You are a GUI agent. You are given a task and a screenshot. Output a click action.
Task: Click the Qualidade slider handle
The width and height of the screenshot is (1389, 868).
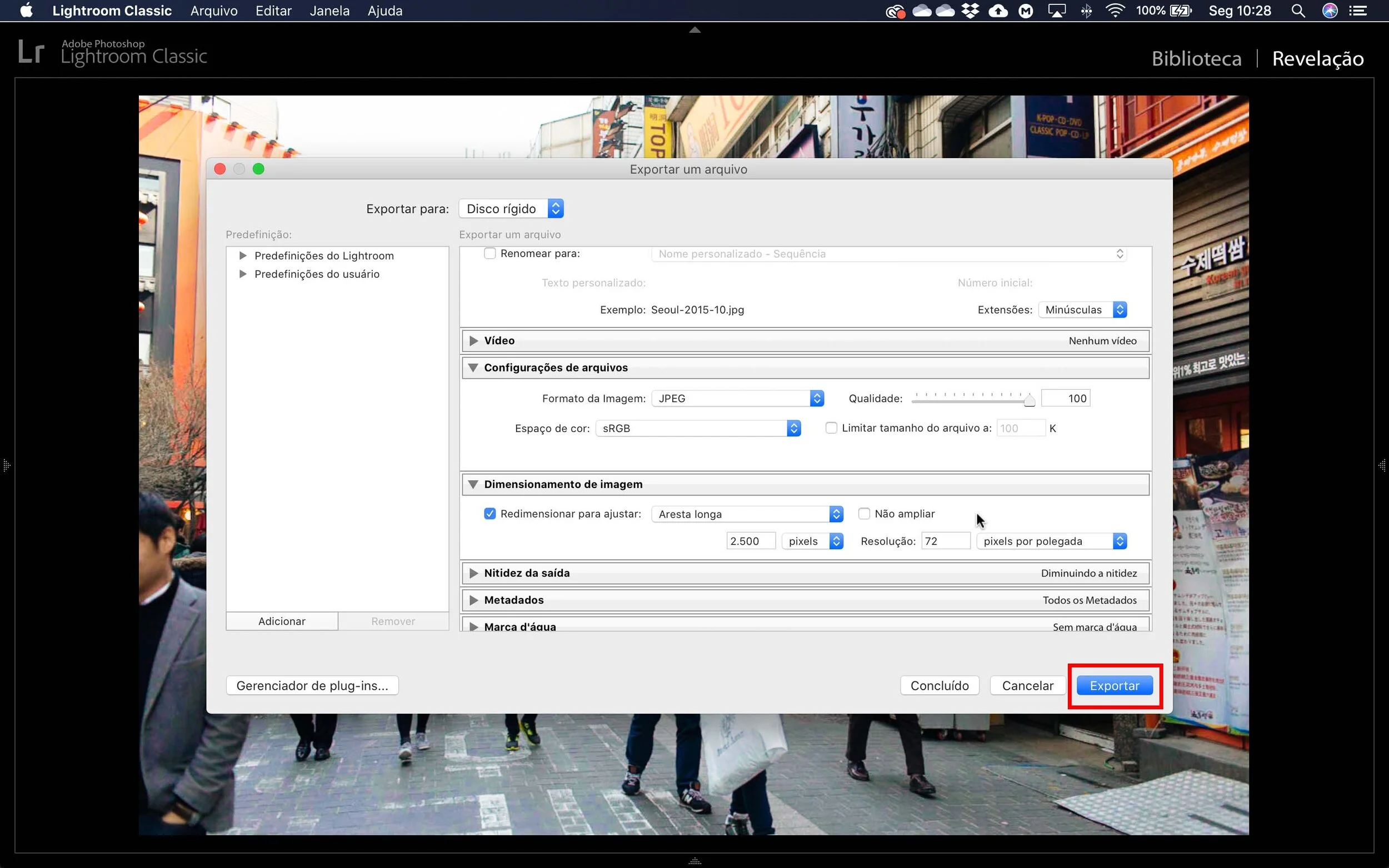pos(1029,400)
